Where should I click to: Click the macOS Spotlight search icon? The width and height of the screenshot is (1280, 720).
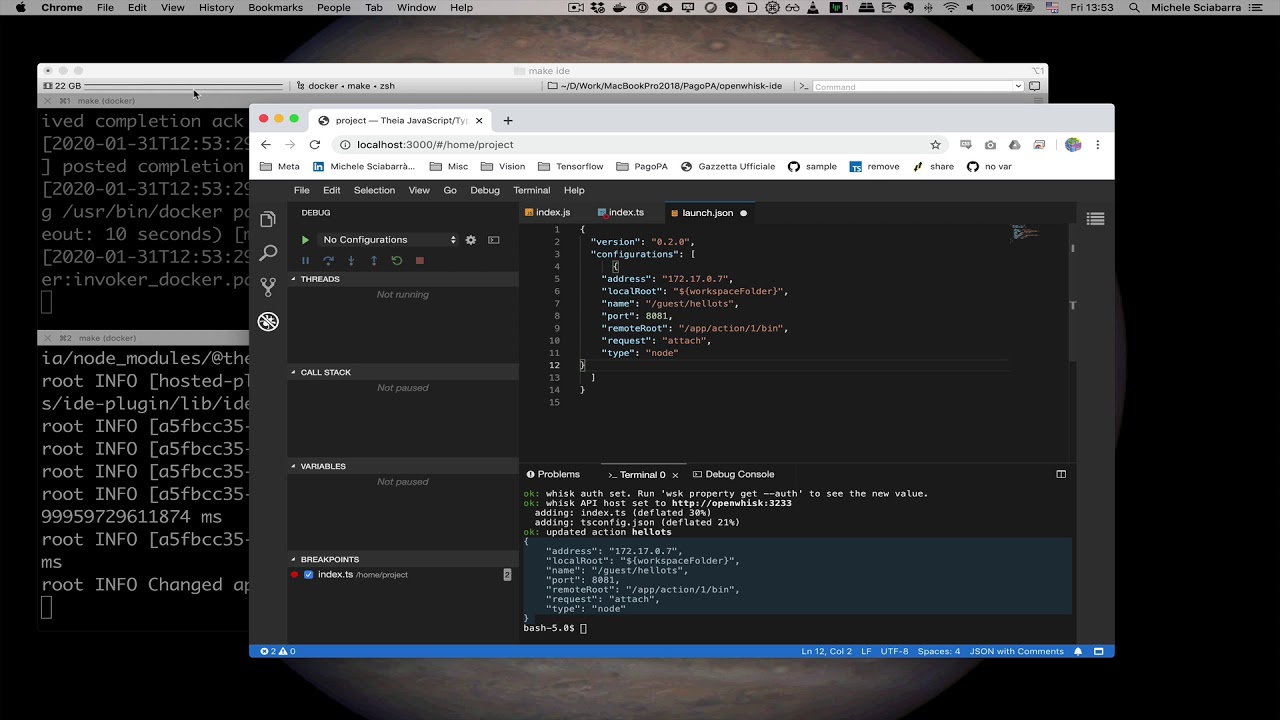point(1134,8)
